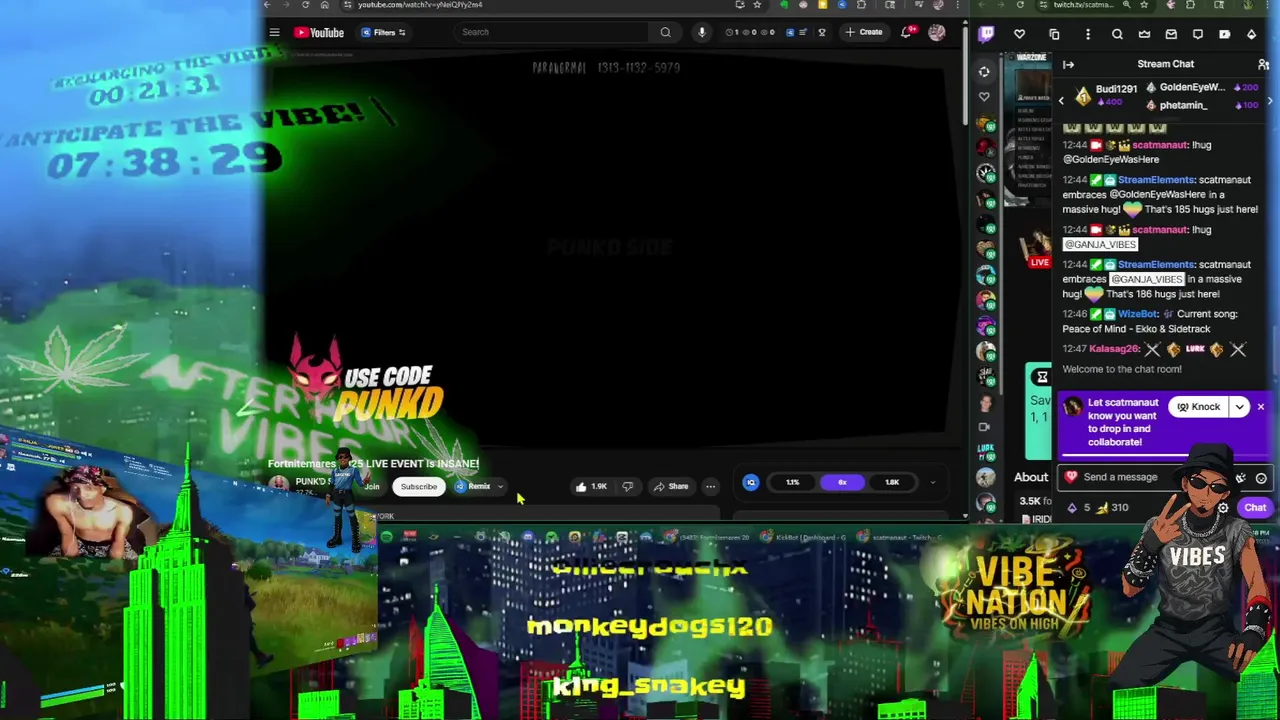Click the LIVE badge on channel avatar
The height and width of the screenshot is (720, 1280).
1040,262
